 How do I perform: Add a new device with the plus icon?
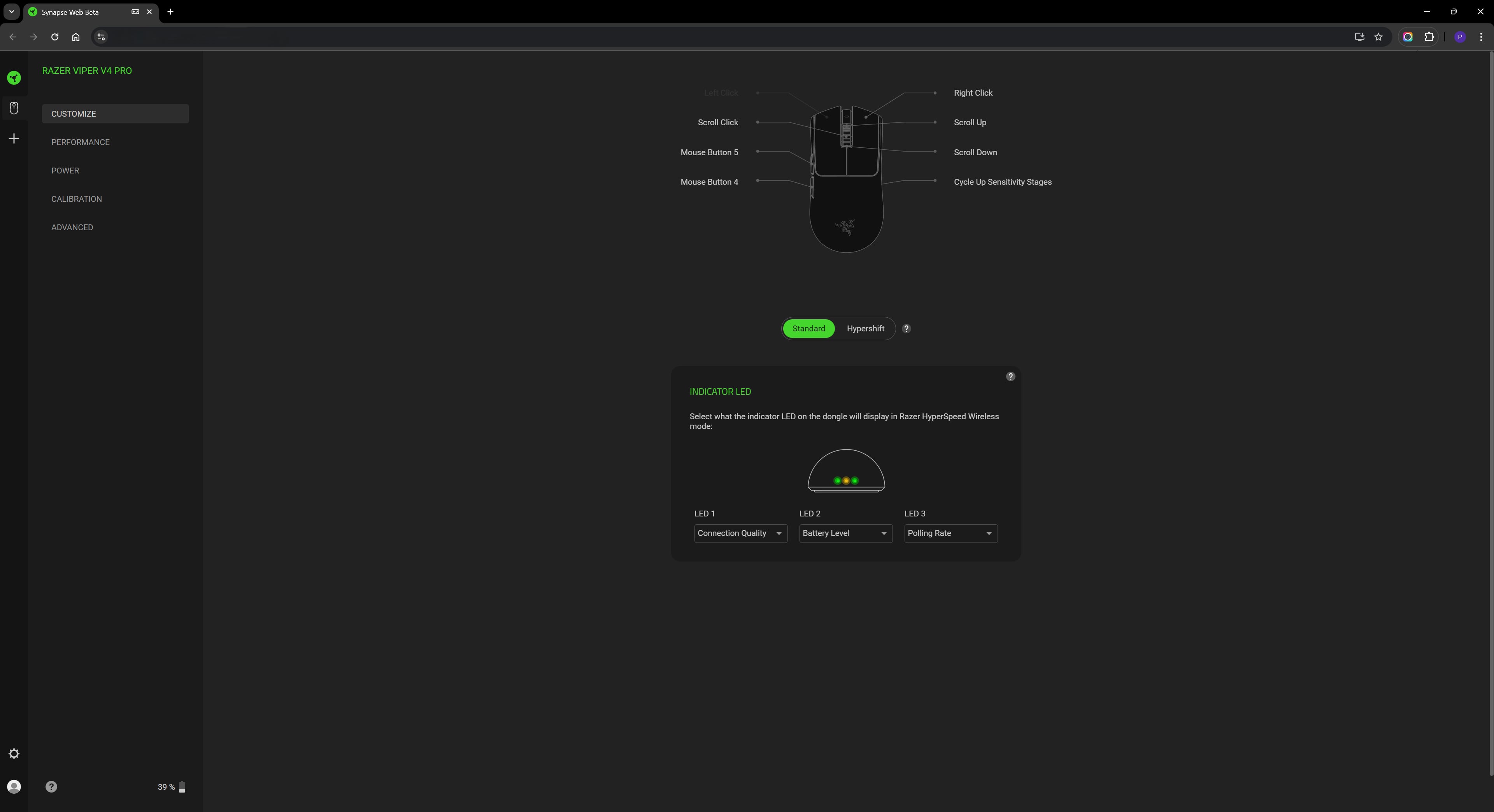click(14, 138)
